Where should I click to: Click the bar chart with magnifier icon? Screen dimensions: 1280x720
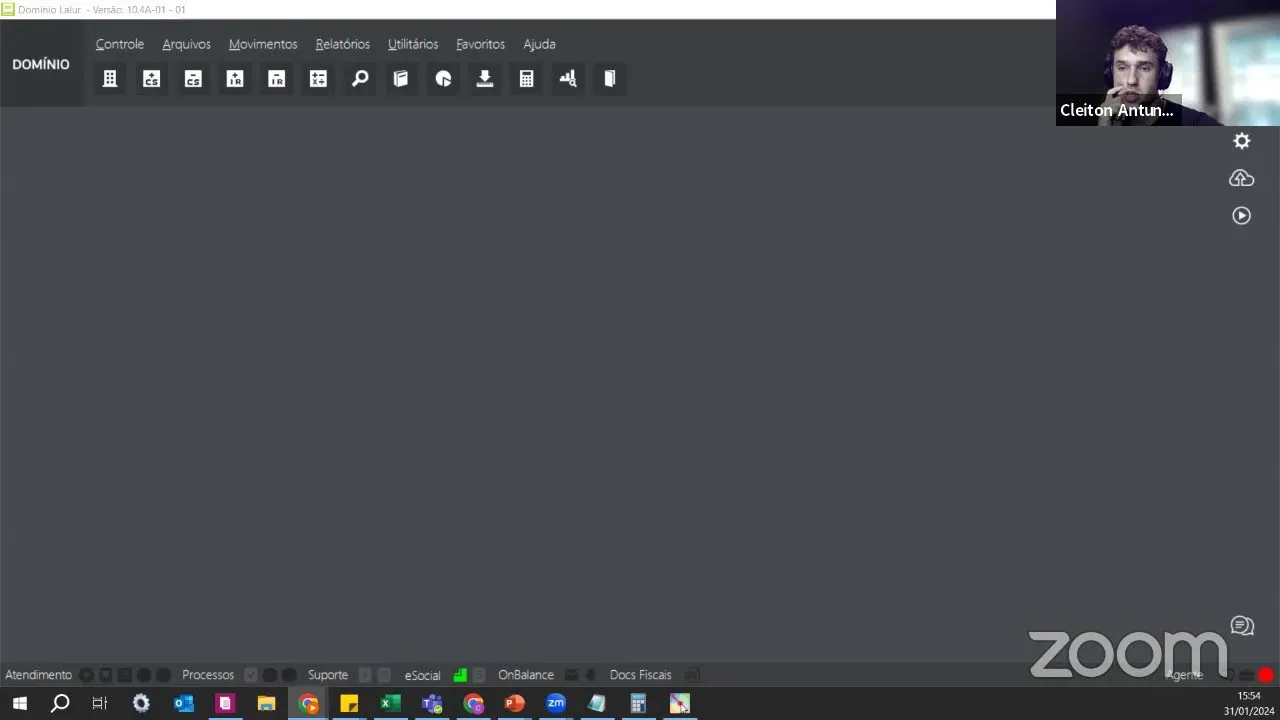[x=568, y=79]
